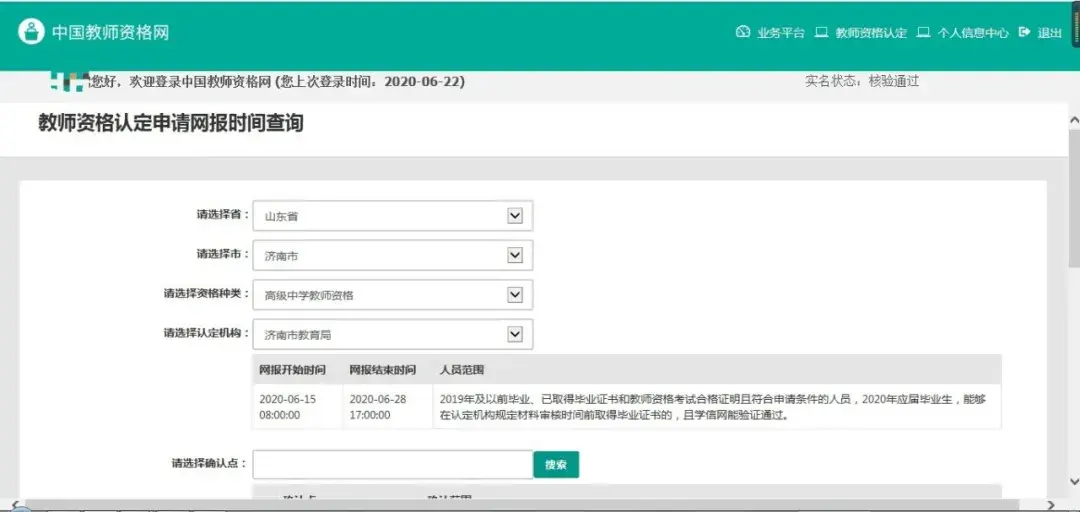Screen dimensions: 1080x512
Task: Click the 网报开始时间 column header
Action: [293, 369]
